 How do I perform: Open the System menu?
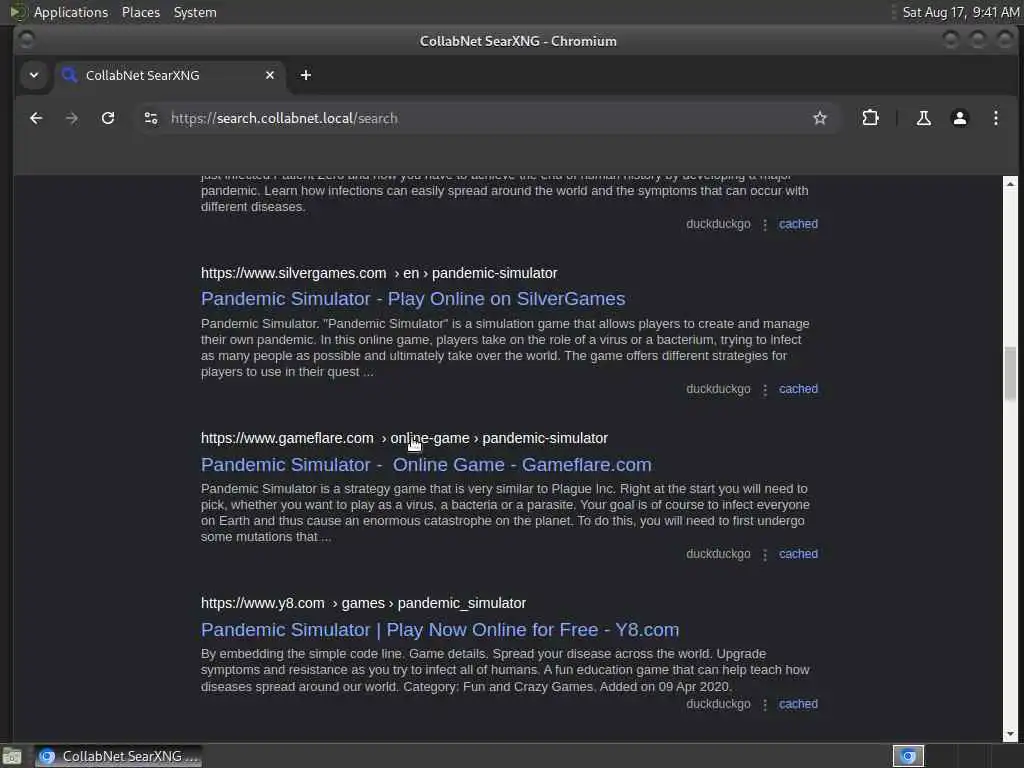click(x=195, y=12)
